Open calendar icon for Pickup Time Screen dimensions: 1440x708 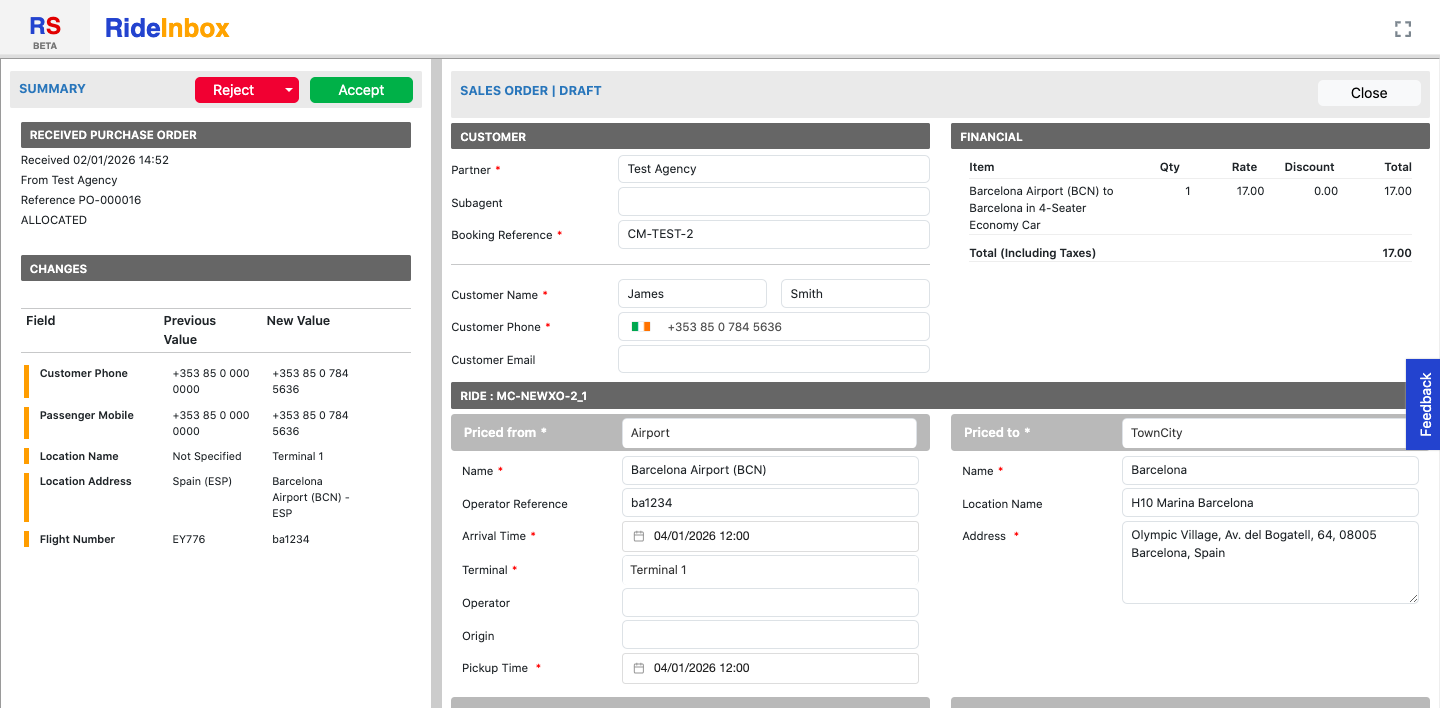pyautogui.click(x=639, y=668)
